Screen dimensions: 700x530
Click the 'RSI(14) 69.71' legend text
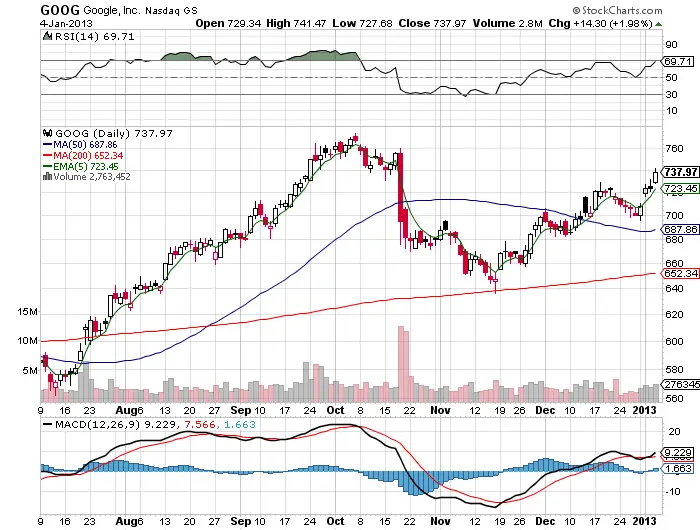coord(94,36)
